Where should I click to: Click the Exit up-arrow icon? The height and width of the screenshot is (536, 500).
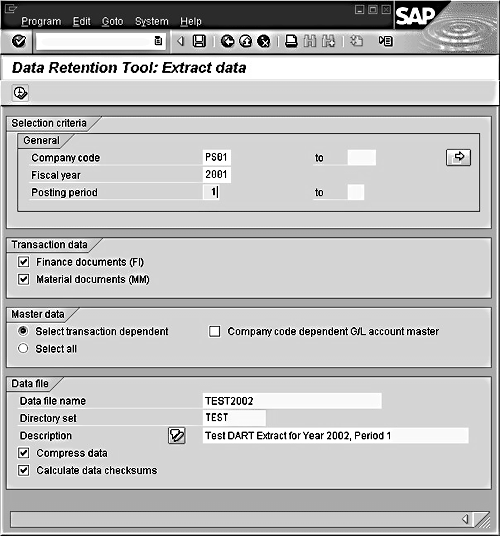[x=246, y=41]
